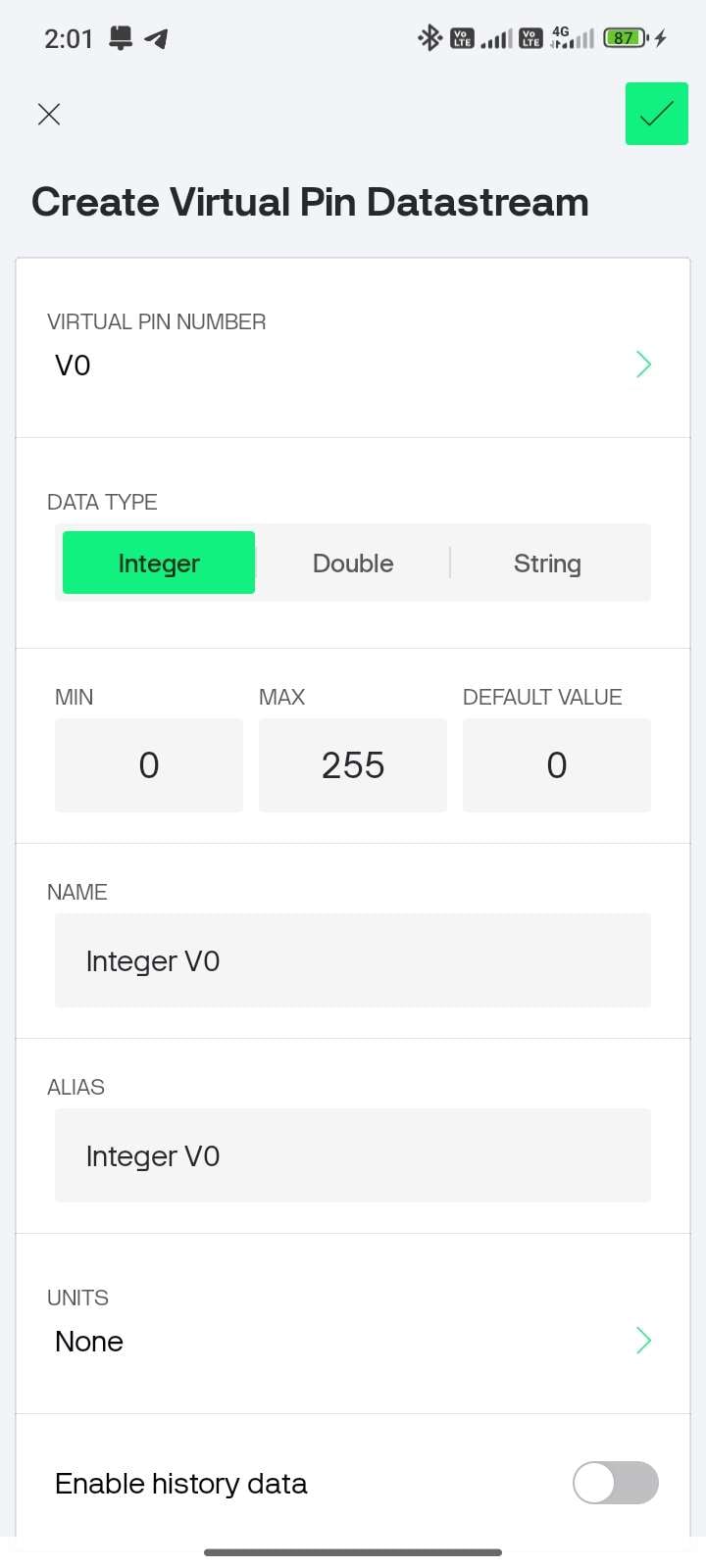Viewport: 706px width, 1568px height.
Task: Select Integer data type
Action: (159, 563)
